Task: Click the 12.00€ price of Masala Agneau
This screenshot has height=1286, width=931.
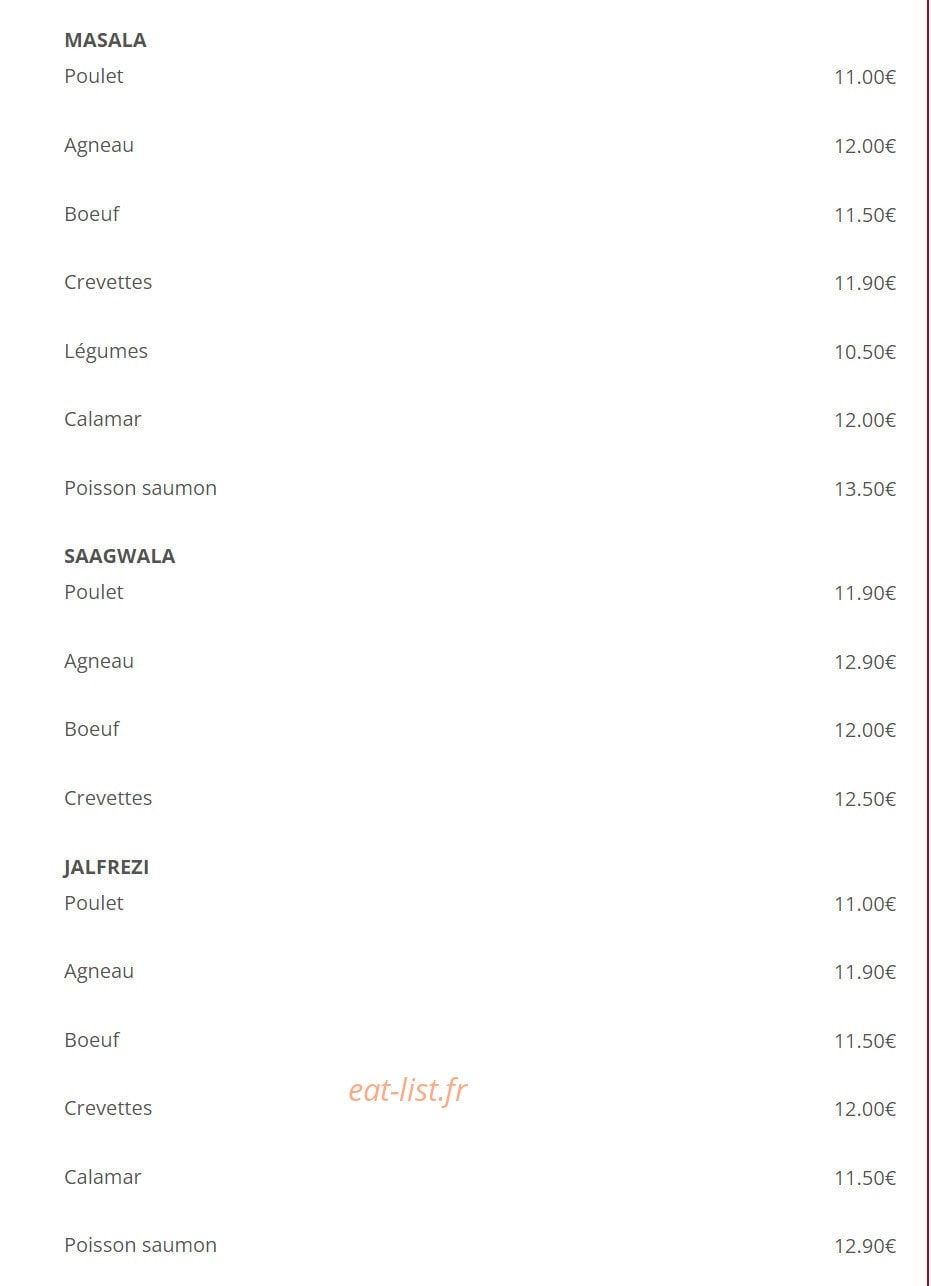Action: coord(865,146)
